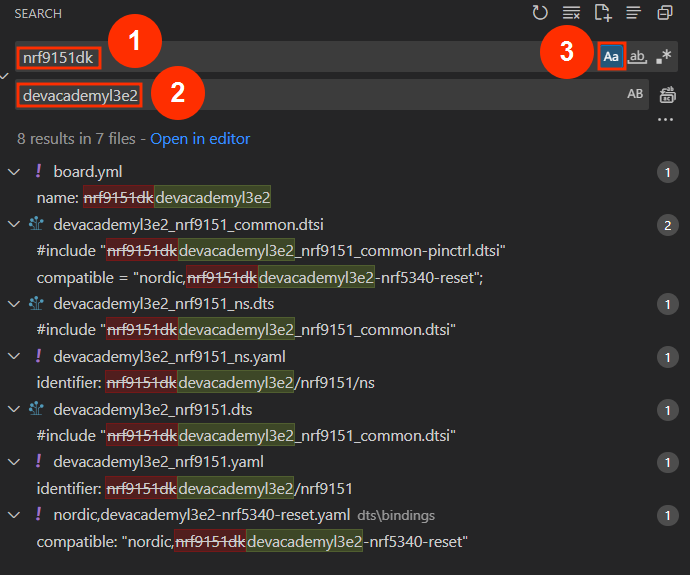Collapse board.yml results
The width and height of the screenshot is (690, 575).
[x=14, y=172]
